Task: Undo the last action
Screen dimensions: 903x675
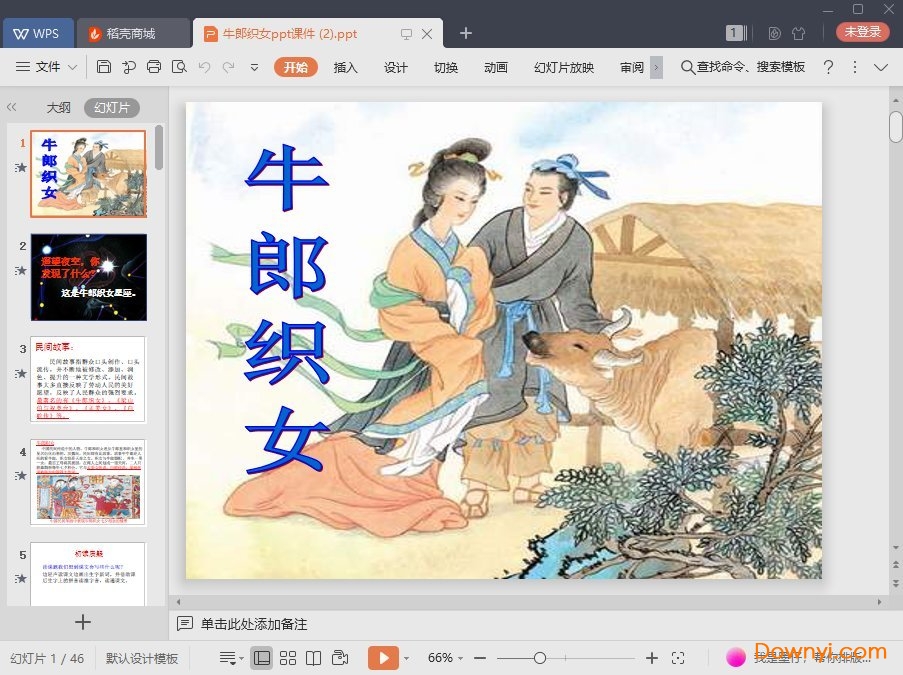Action: [206, 67]
